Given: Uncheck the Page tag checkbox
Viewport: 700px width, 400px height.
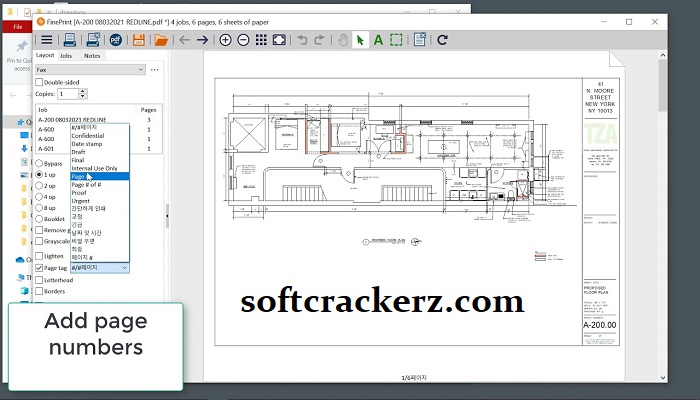Looking at the screenshot, I should click(39, 268).
